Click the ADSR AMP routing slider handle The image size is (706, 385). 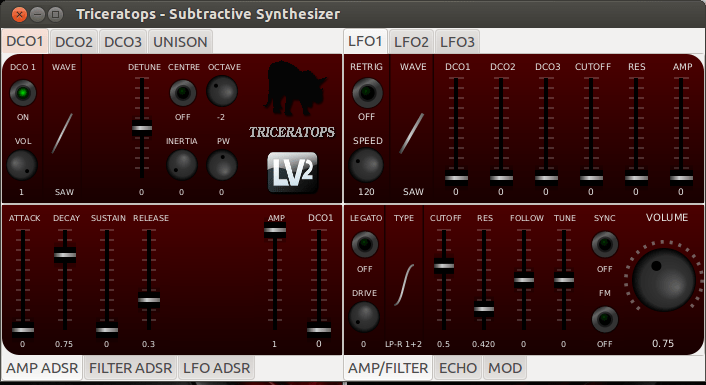(x=275, y=230)
